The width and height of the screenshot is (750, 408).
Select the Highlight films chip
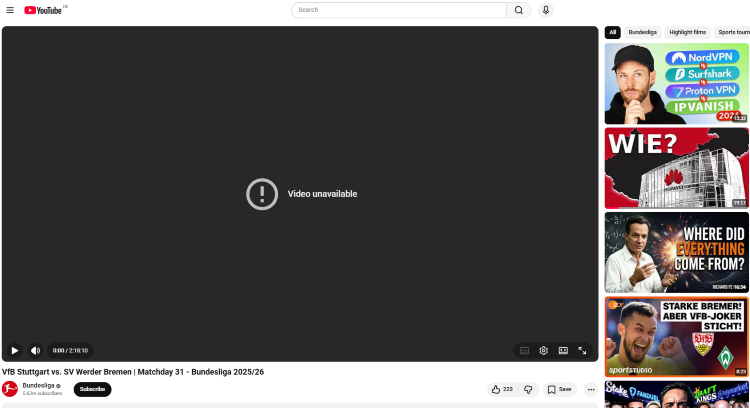pos(687,32)
